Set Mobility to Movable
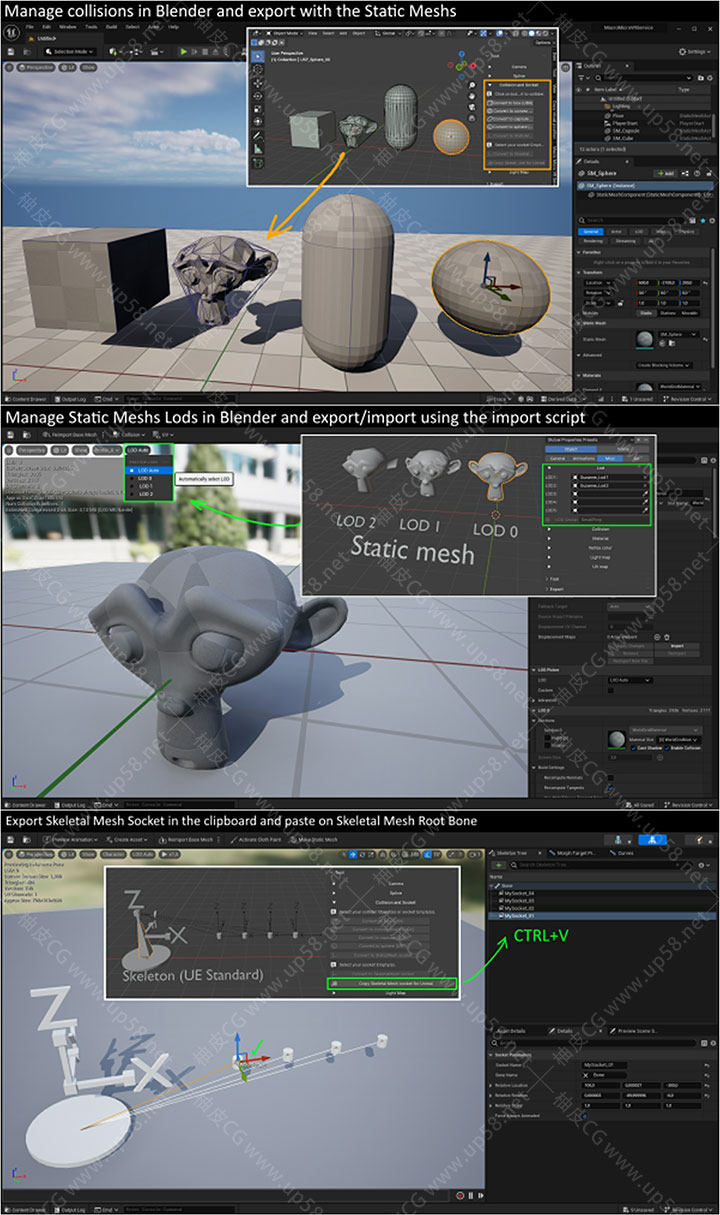The height and width of the screenshot is (1215, 720). coord(689,313)
